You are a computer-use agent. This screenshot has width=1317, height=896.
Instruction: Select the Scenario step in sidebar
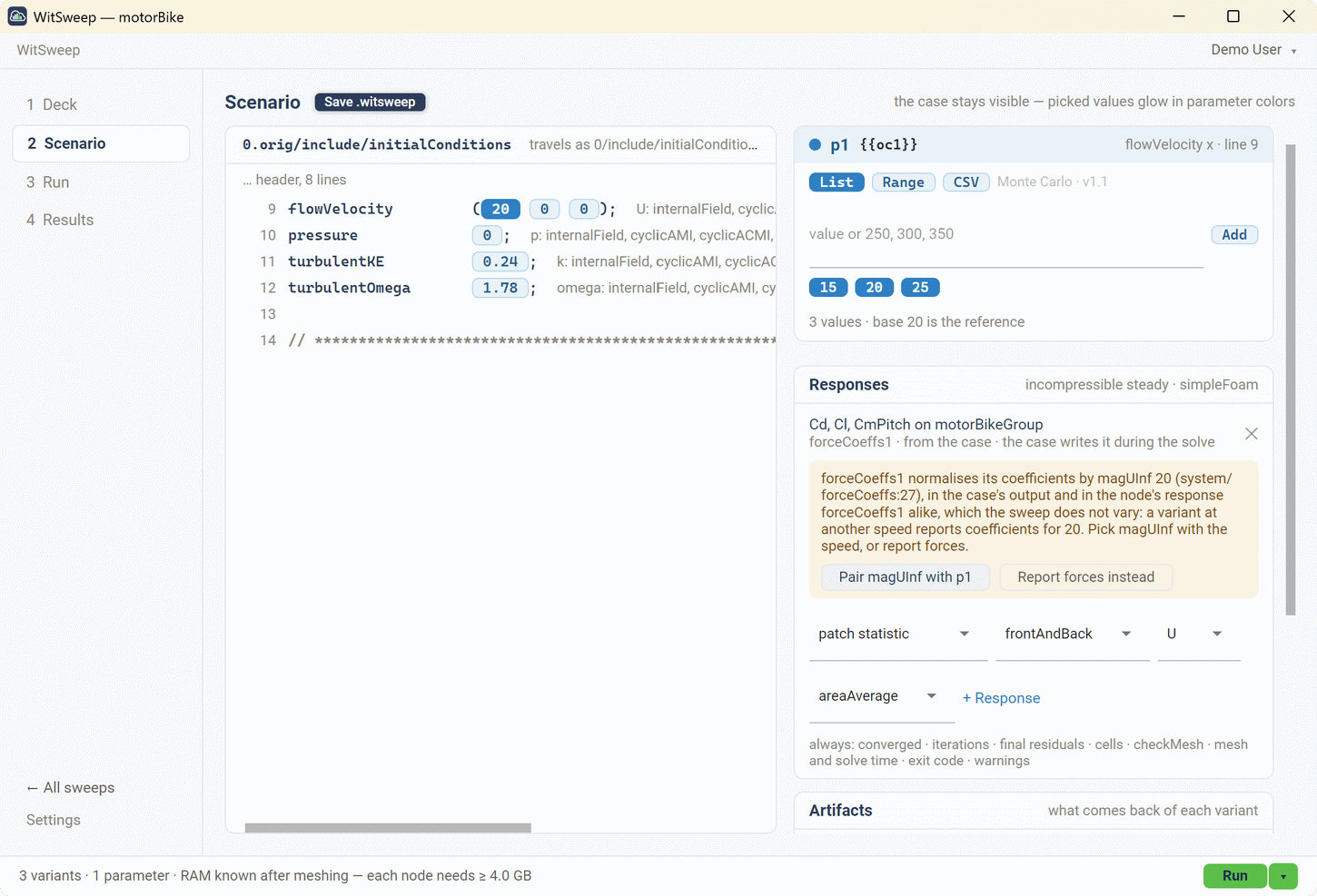click(101, 143)
